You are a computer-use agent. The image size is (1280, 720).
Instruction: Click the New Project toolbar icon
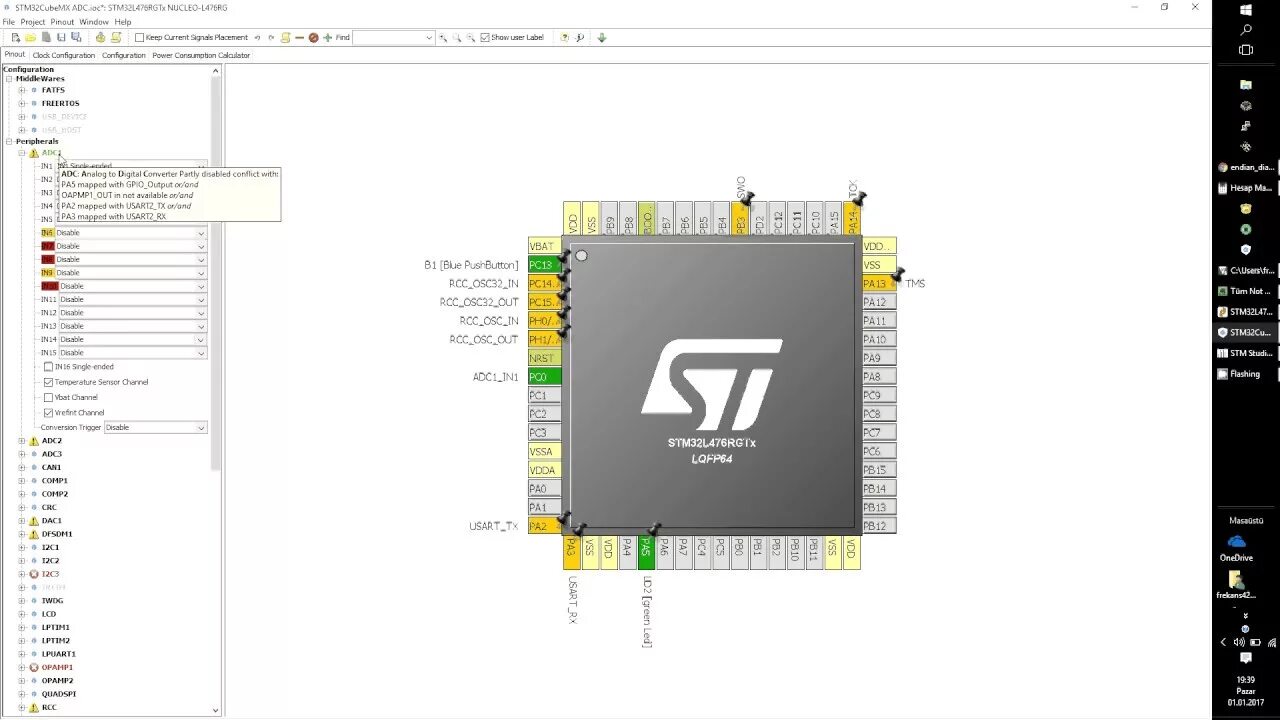[15, 37]
